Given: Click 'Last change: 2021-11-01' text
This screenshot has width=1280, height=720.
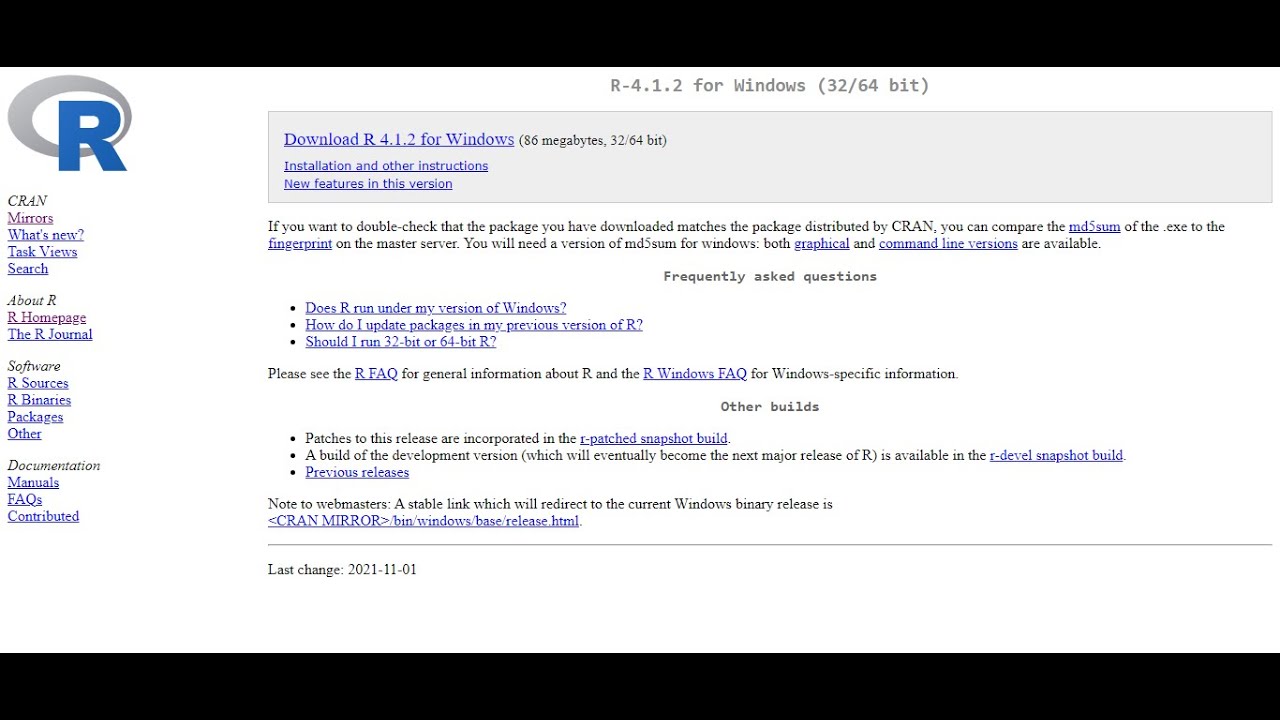Looking at the screenshot, I should (342, 570).
